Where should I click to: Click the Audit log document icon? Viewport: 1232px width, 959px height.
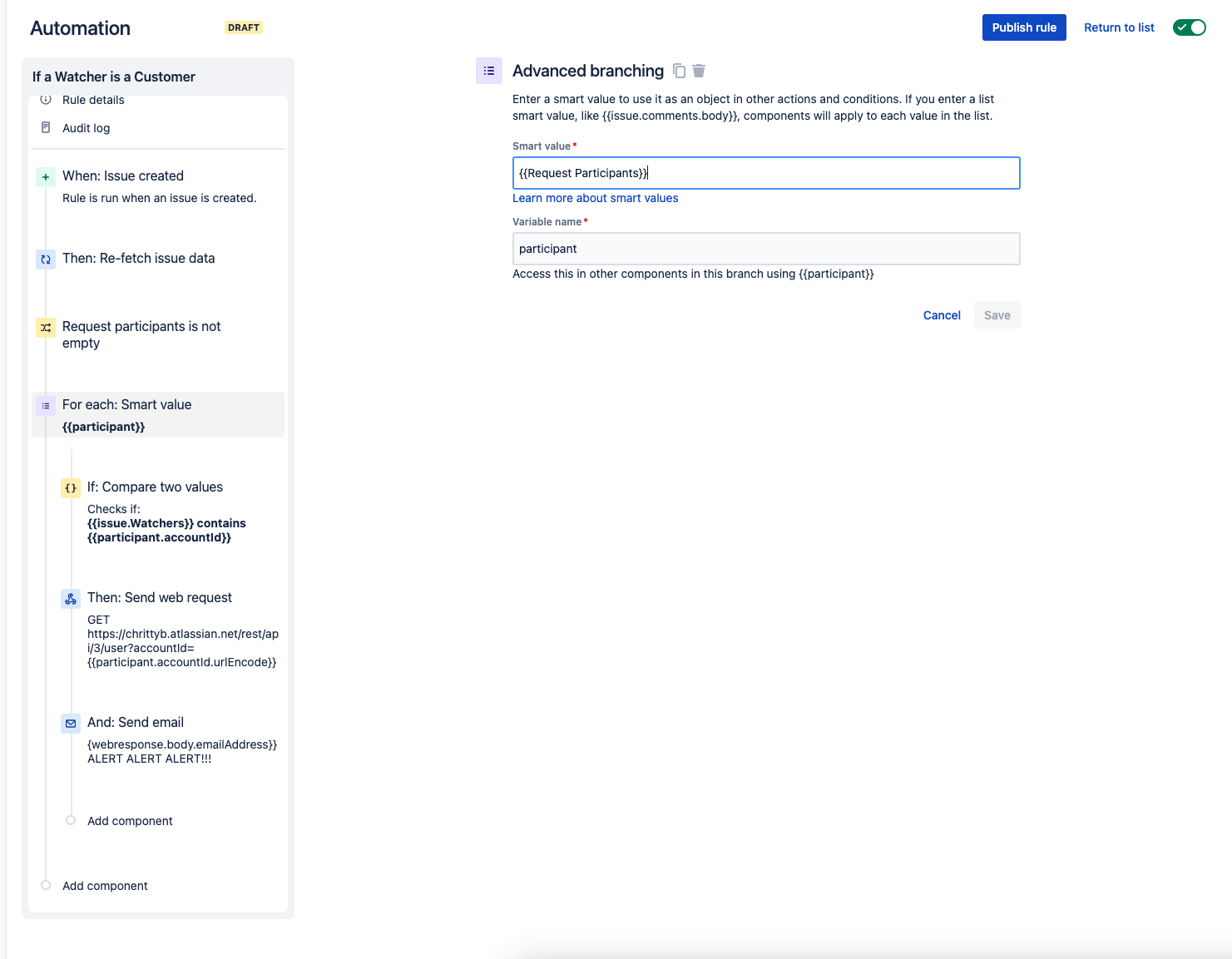(x=46, y=127)
